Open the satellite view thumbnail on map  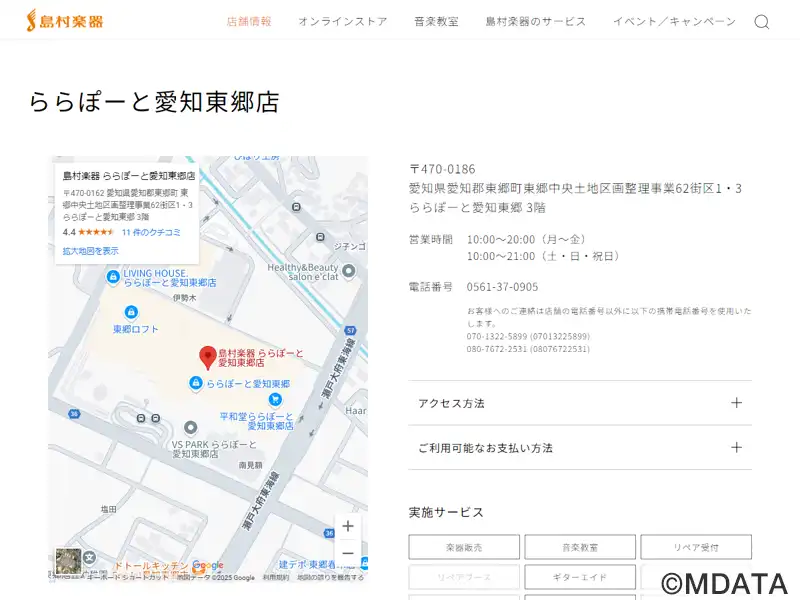tap(68, 561)
